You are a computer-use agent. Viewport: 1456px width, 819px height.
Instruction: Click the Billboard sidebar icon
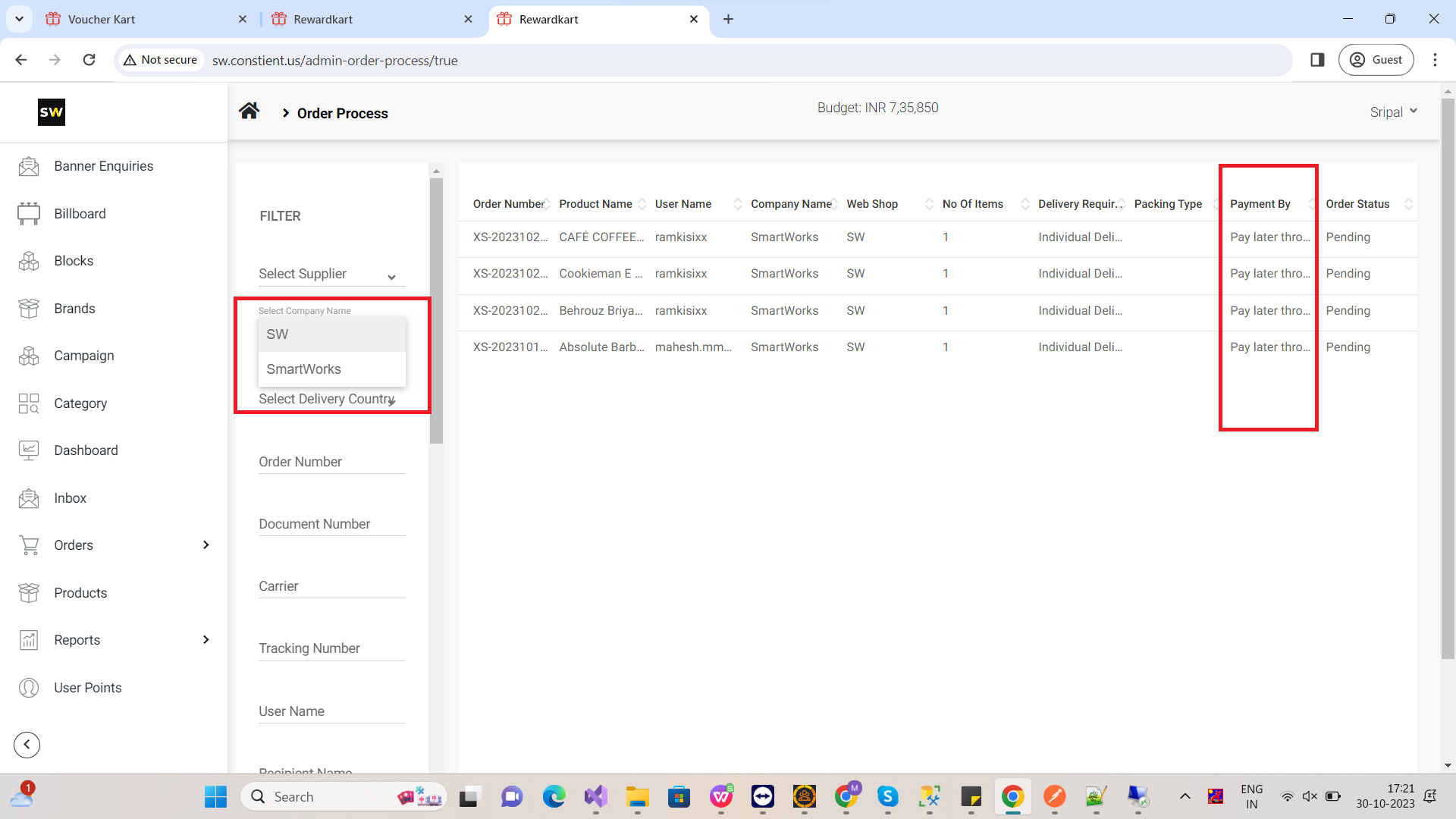point(29,214)
